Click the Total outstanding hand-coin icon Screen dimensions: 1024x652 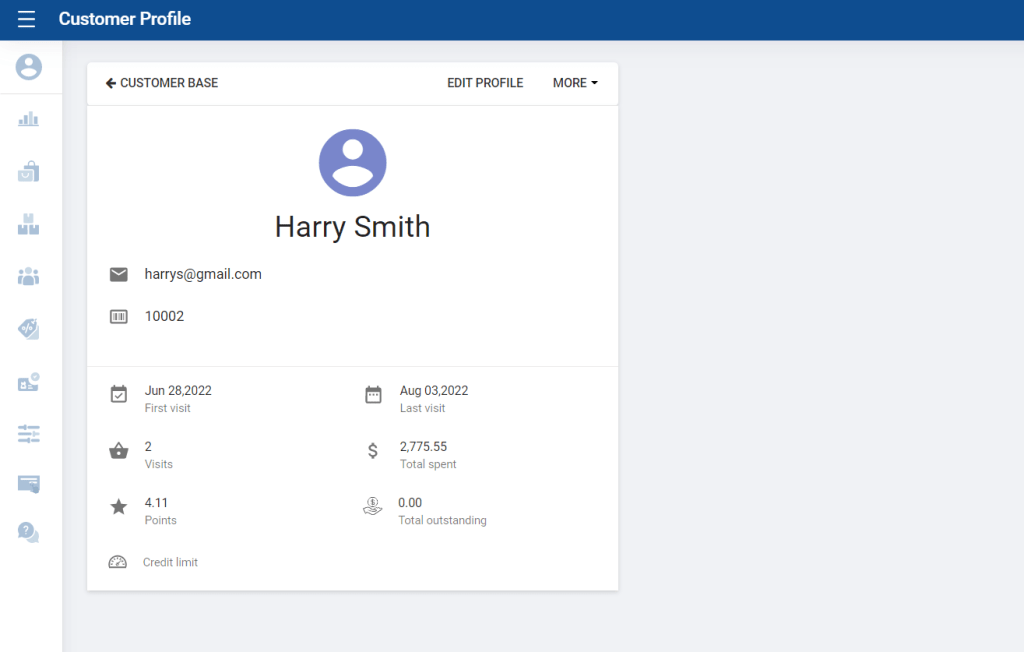click(373, 506)
